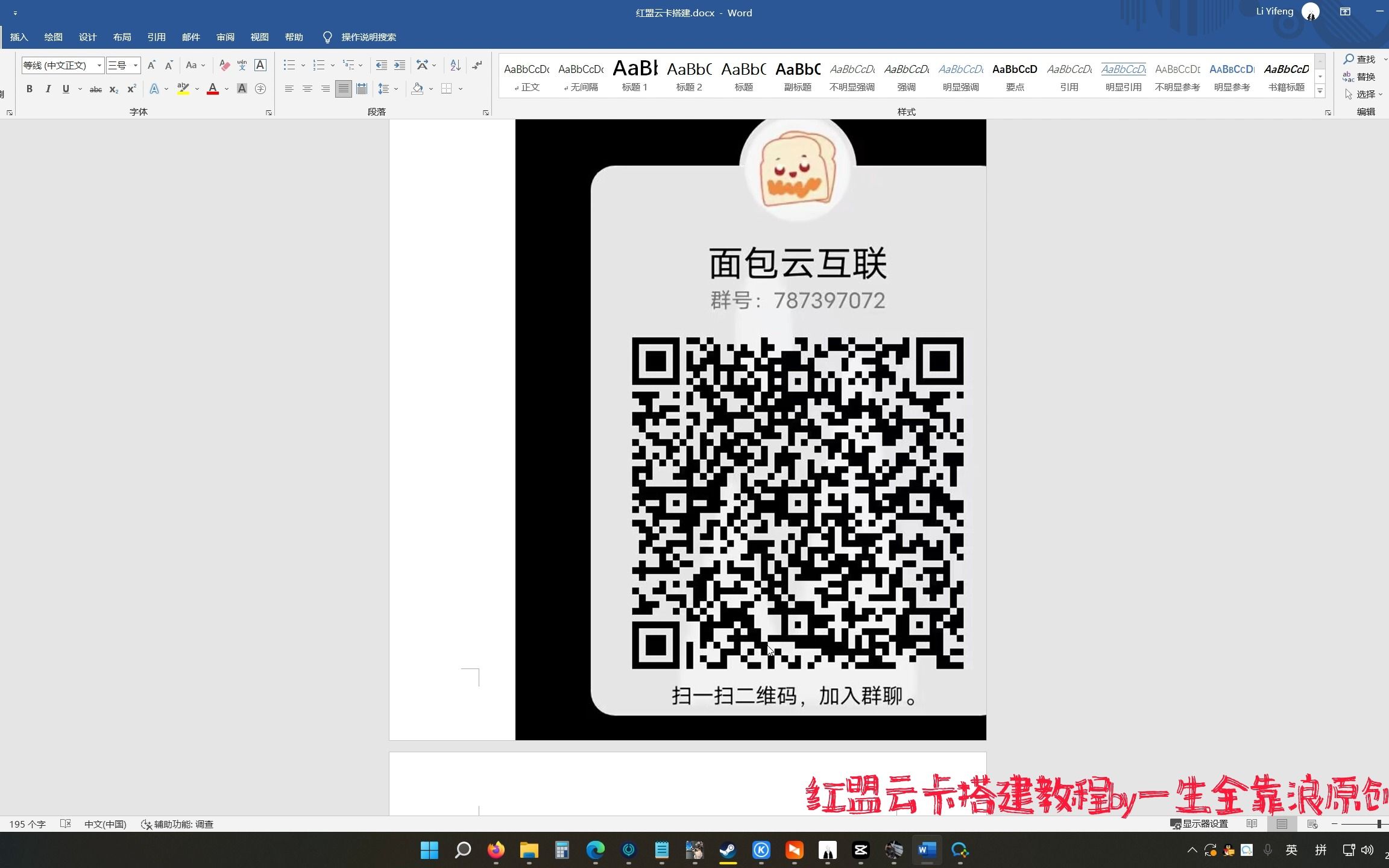The height and width of the screenshot is (868, 1389).
Task: Open change case dropdown
Action: pos(195,65)
